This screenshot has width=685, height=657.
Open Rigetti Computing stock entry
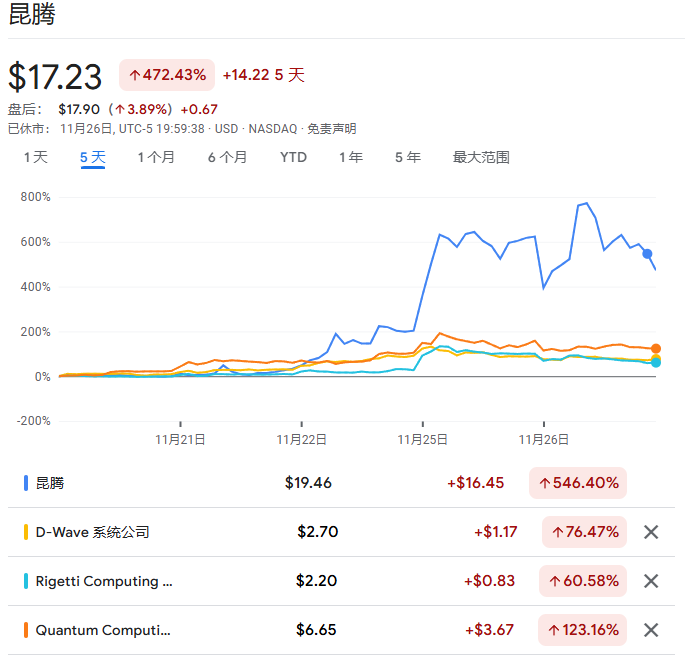pos(104,581)
